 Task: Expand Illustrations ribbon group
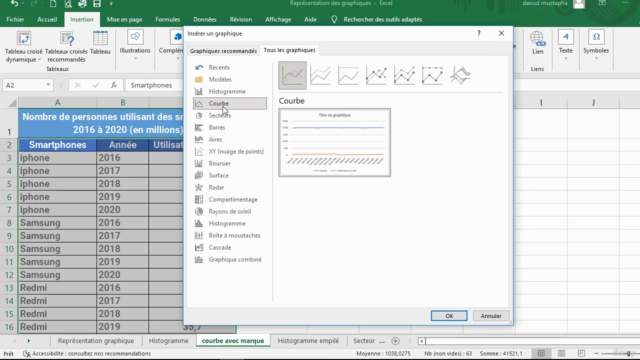pos(135,45)
